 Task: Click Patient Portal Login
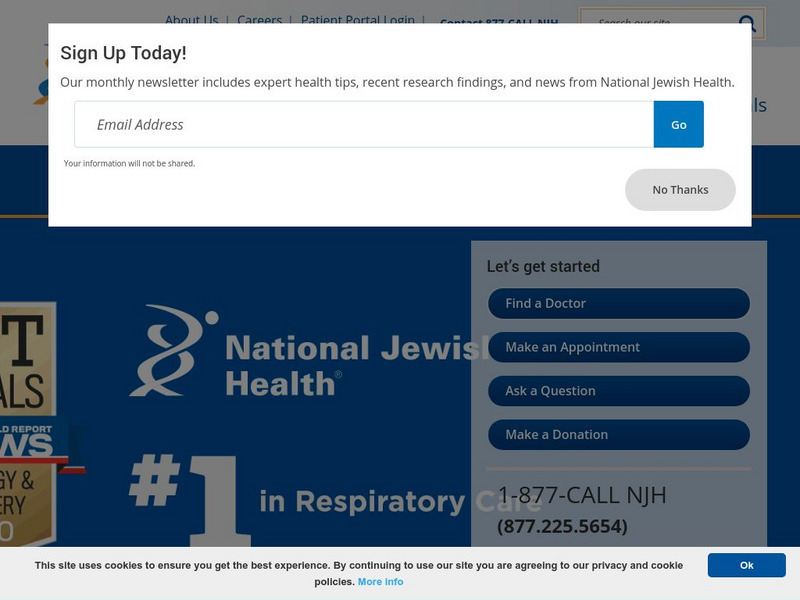click(x=359, y=19)
